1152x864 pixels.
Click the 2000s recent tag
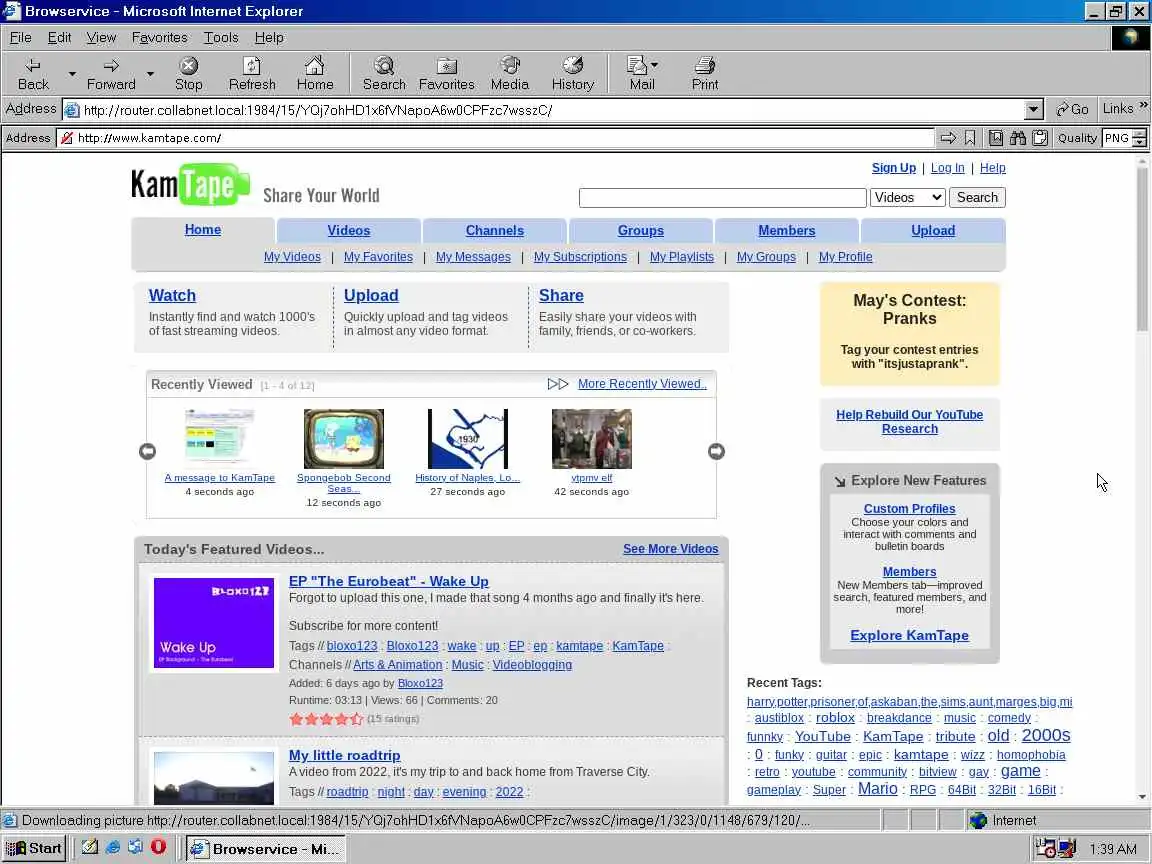coord(1045,735)
